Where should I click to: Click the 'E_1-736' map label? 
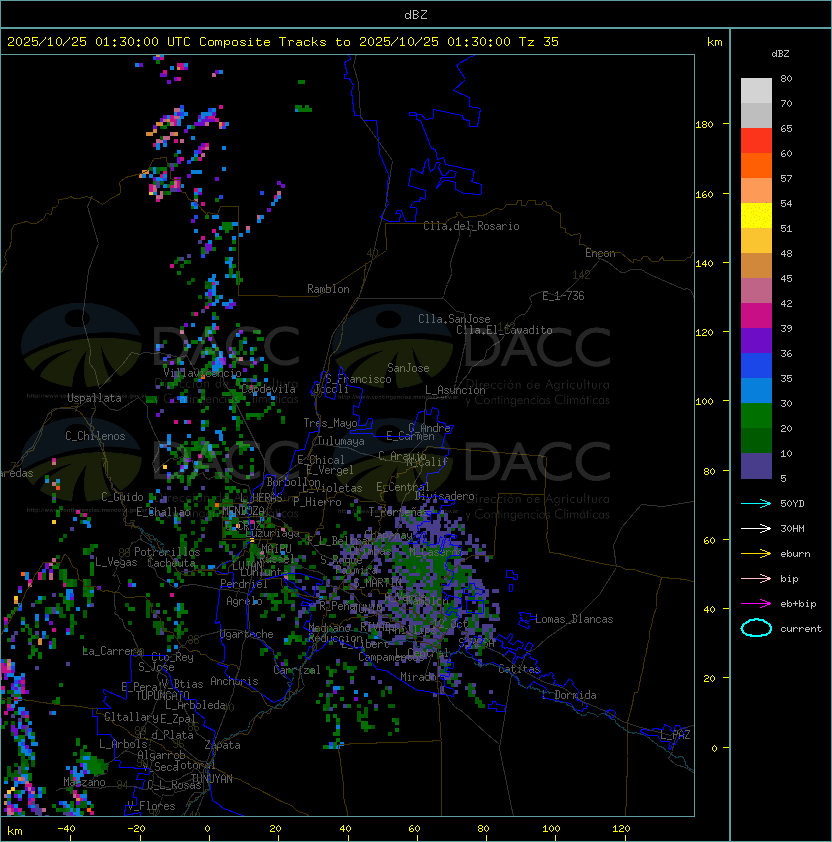click(563, 296)
